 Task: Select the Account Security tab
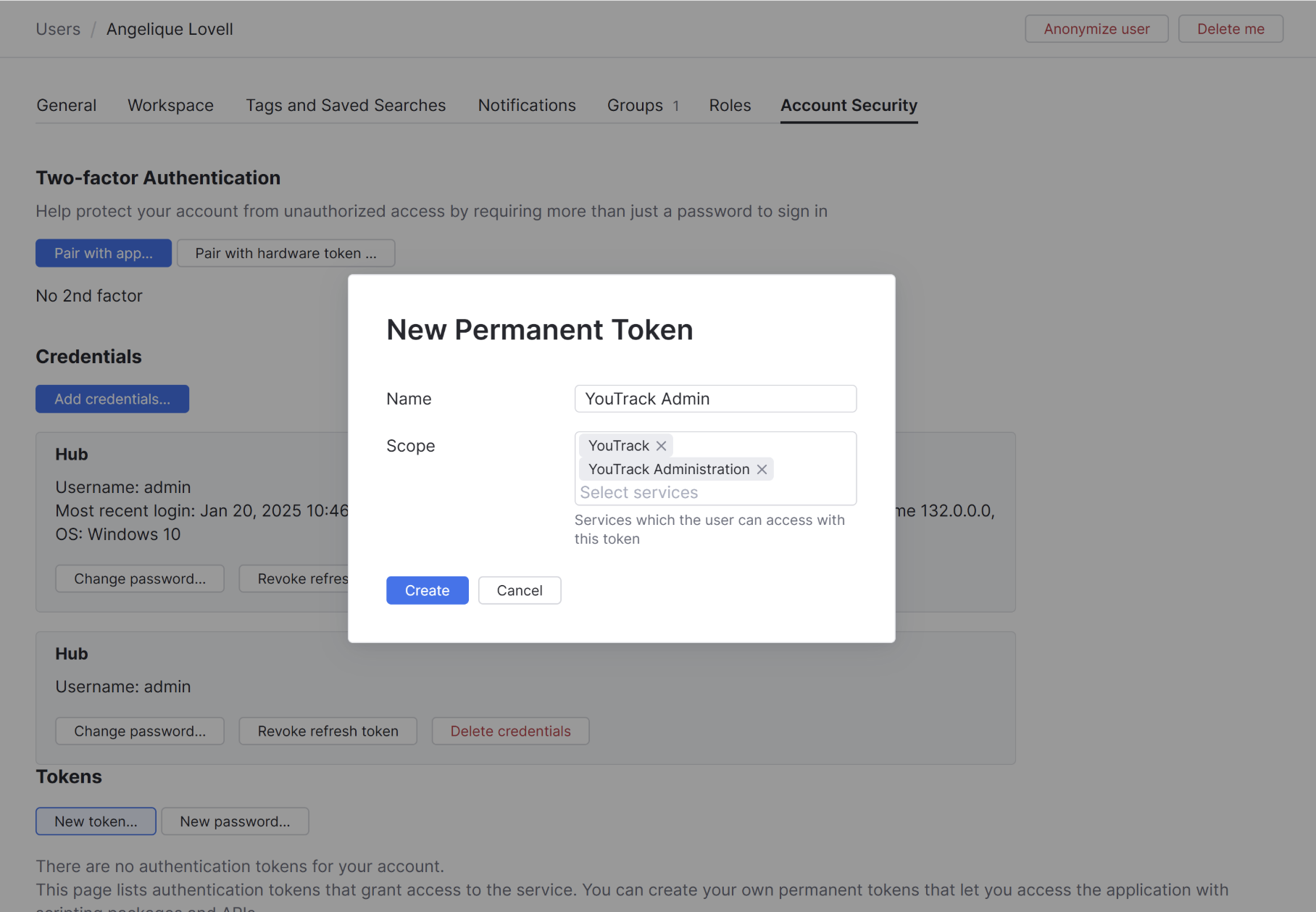[849, 106]
